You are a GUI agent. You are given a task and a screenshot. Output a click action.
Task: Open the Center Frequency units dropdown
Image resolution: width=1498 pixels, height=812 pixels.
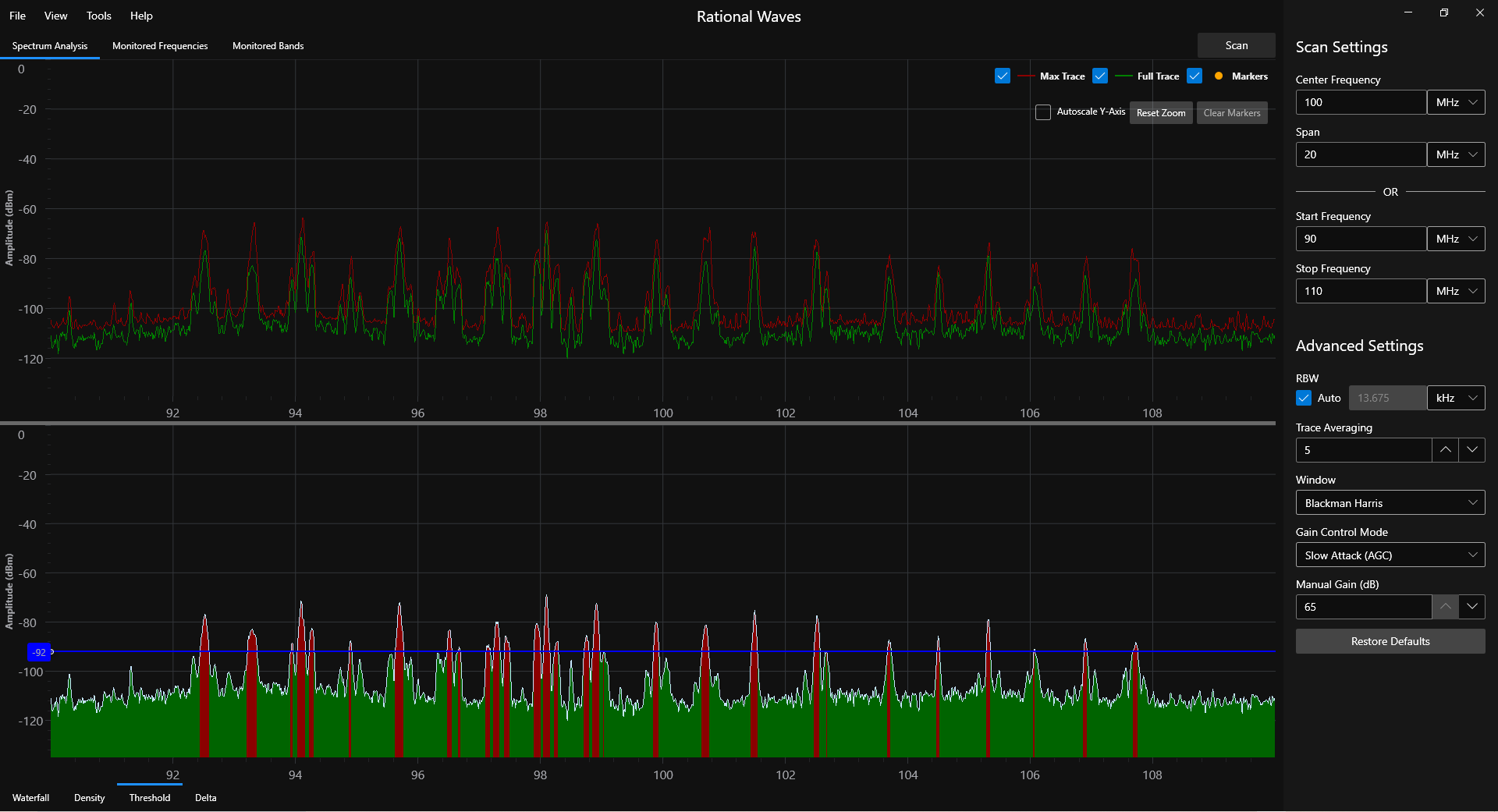point(1456,101)
